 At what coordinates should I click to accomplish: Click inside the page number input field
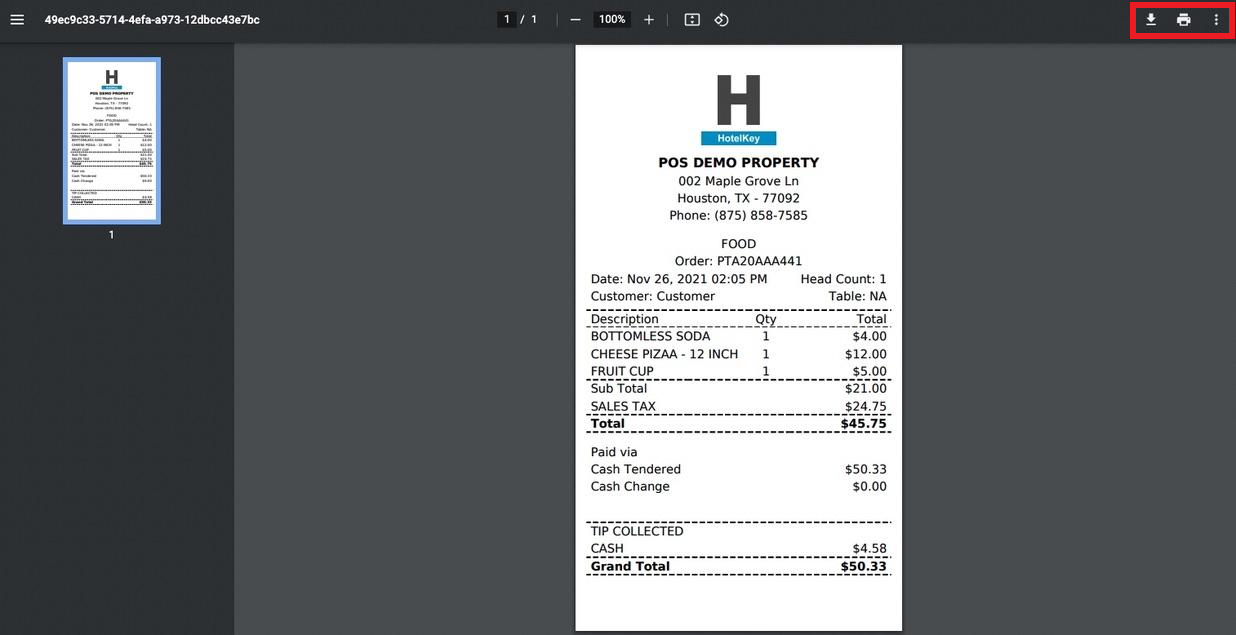505,18
